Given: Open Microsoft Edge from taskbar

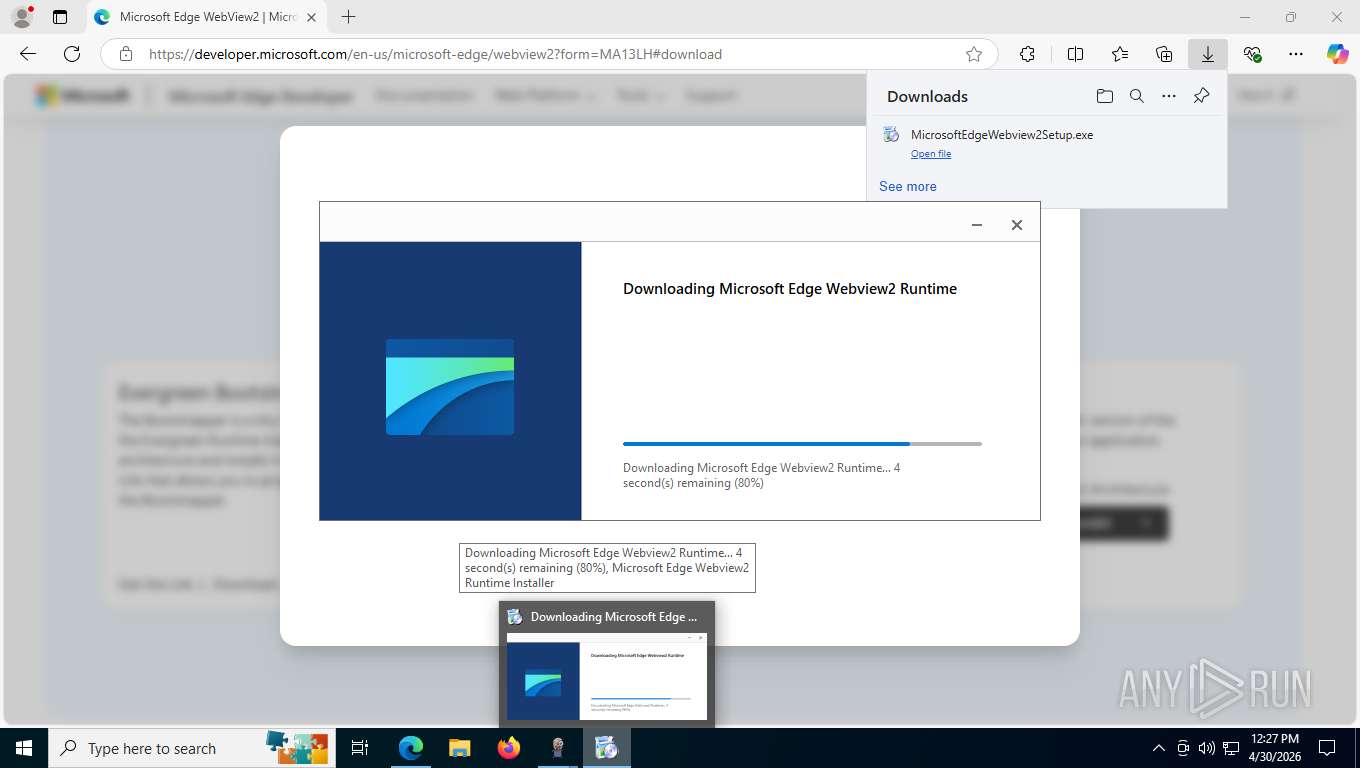Looking at the screenshot, I should pos(410,748).
